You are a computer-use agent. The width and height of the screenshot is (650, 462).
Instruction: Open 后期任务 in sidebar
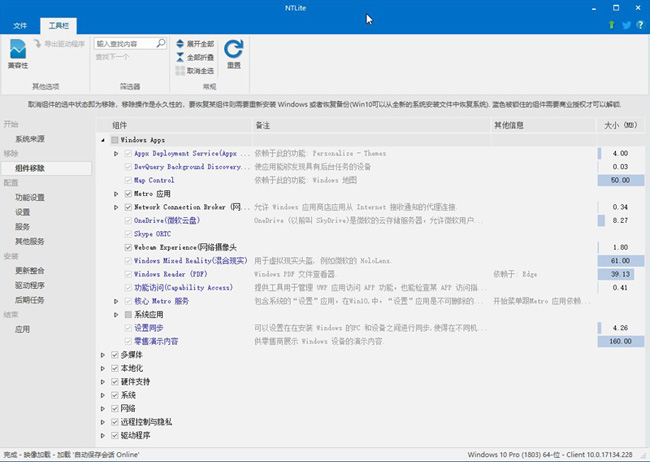tap(30, 300)
